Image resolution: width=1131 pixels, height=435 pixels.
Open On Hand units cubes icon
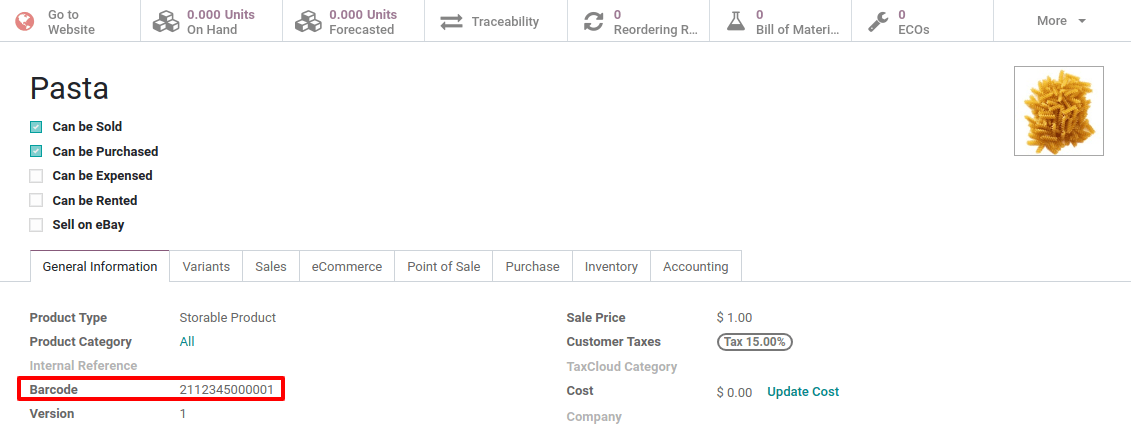click(166, 22)
